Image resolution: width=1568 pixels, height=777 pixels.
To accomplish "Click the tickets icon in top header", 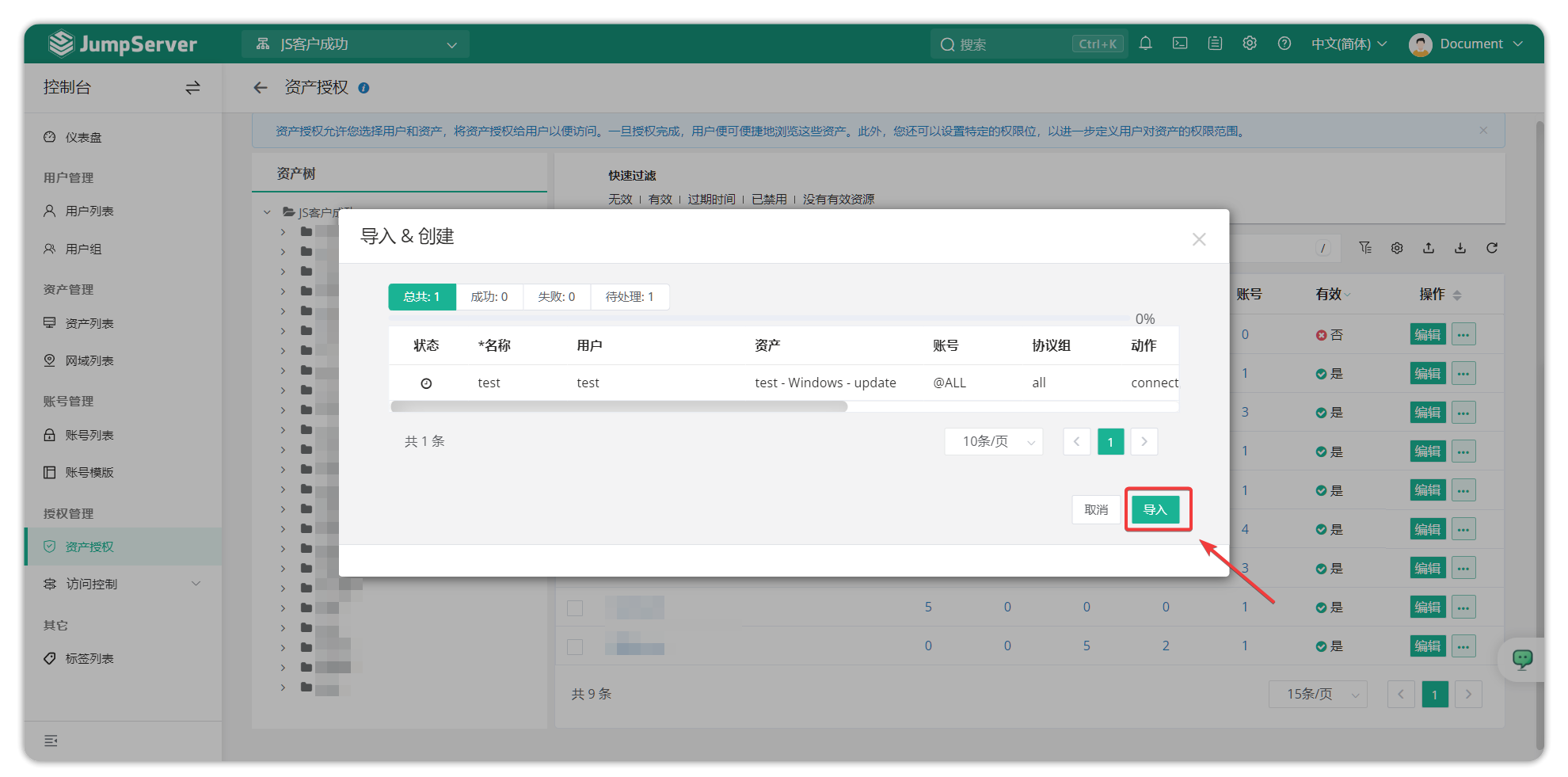I will tap(1215, 44).
